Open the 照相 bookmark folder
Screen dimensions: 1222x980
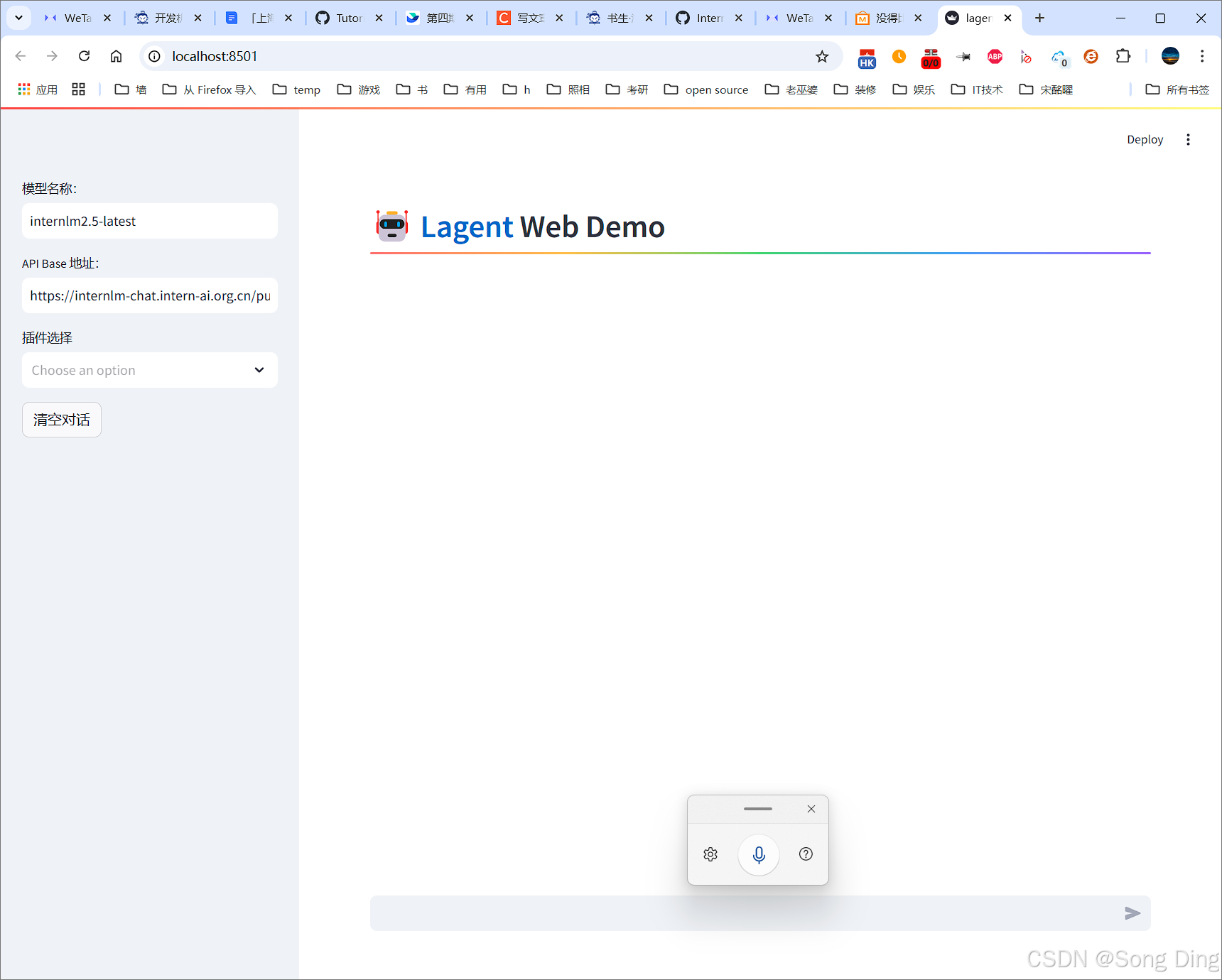coord(568,89)
